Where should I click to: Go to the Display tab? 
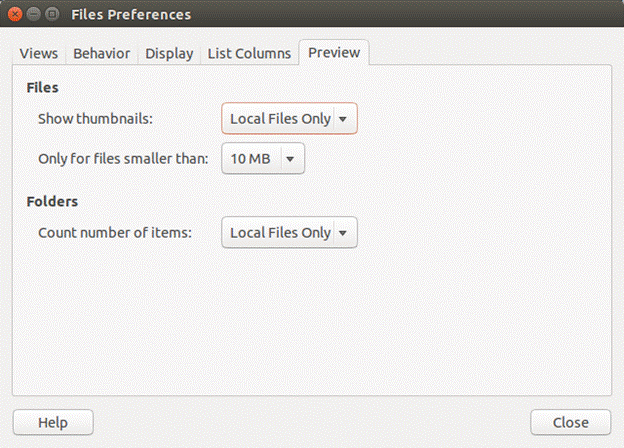click(169, 53)
